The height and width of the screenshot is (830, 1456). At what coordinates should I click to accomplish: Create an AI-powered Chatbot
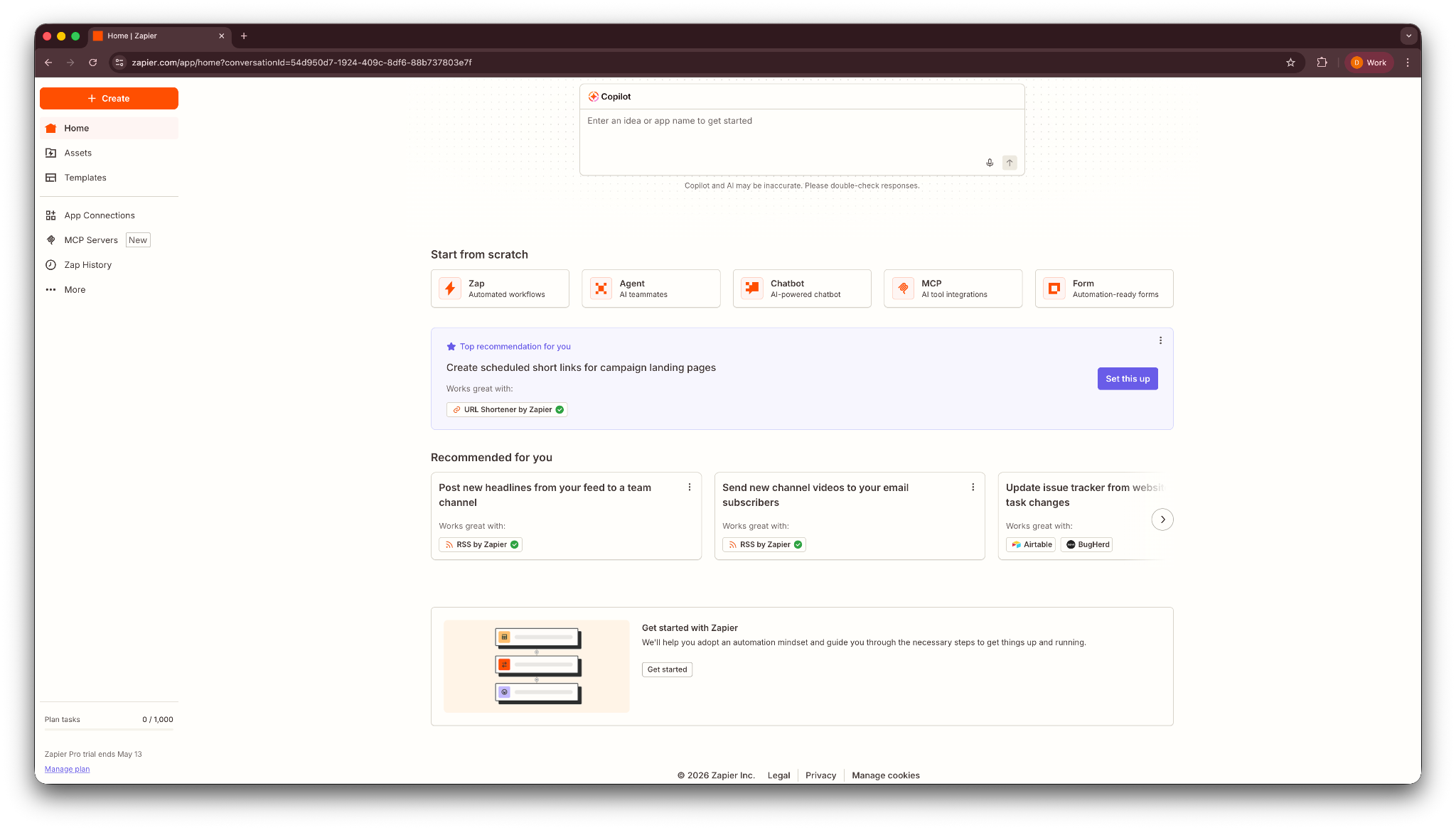pyautogui.click(x=802, y=289)
